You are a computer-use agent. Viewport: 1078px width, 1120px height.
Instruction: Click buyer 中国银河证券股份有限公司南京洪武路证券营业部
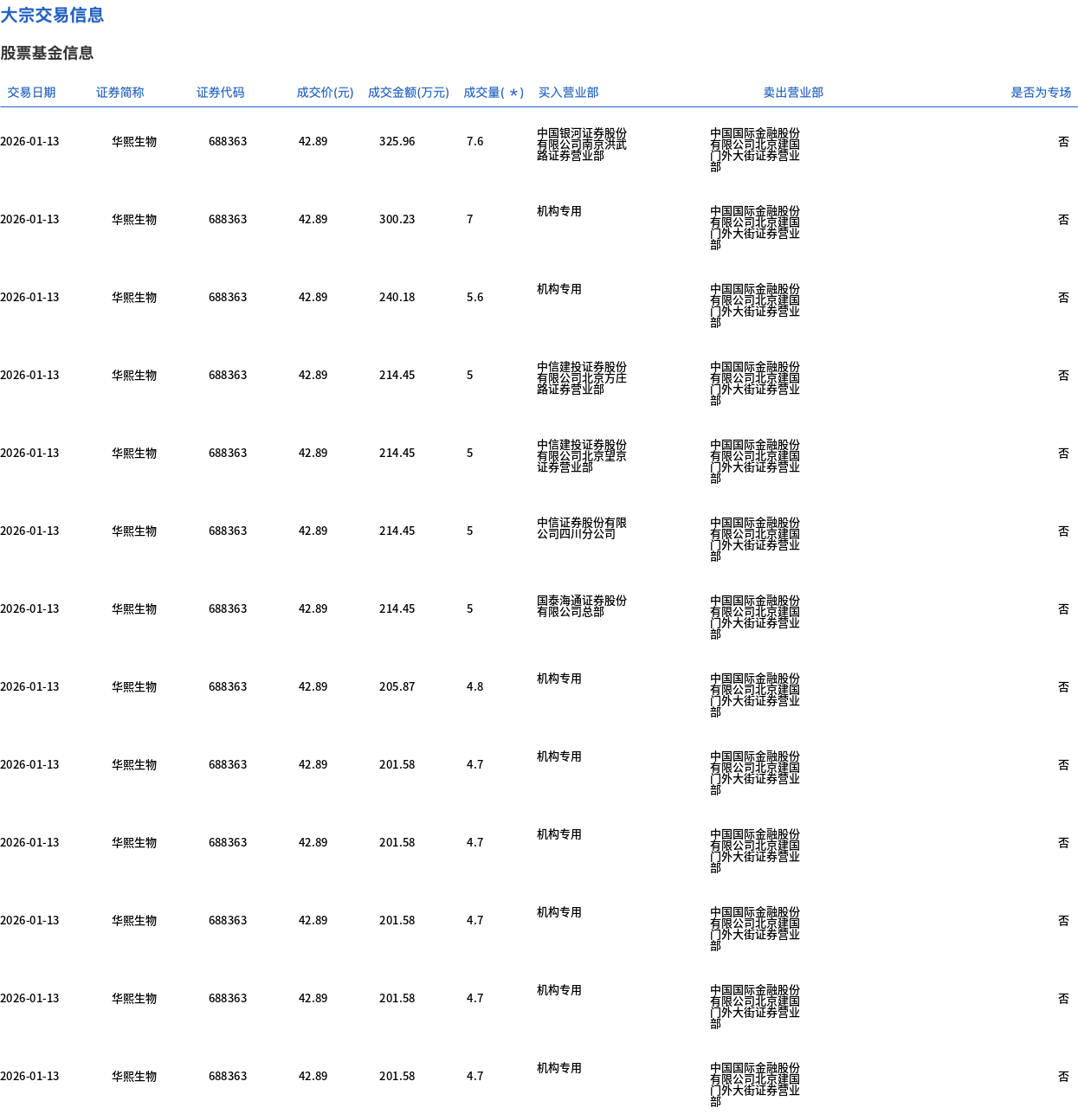click(x=582, y=145)
